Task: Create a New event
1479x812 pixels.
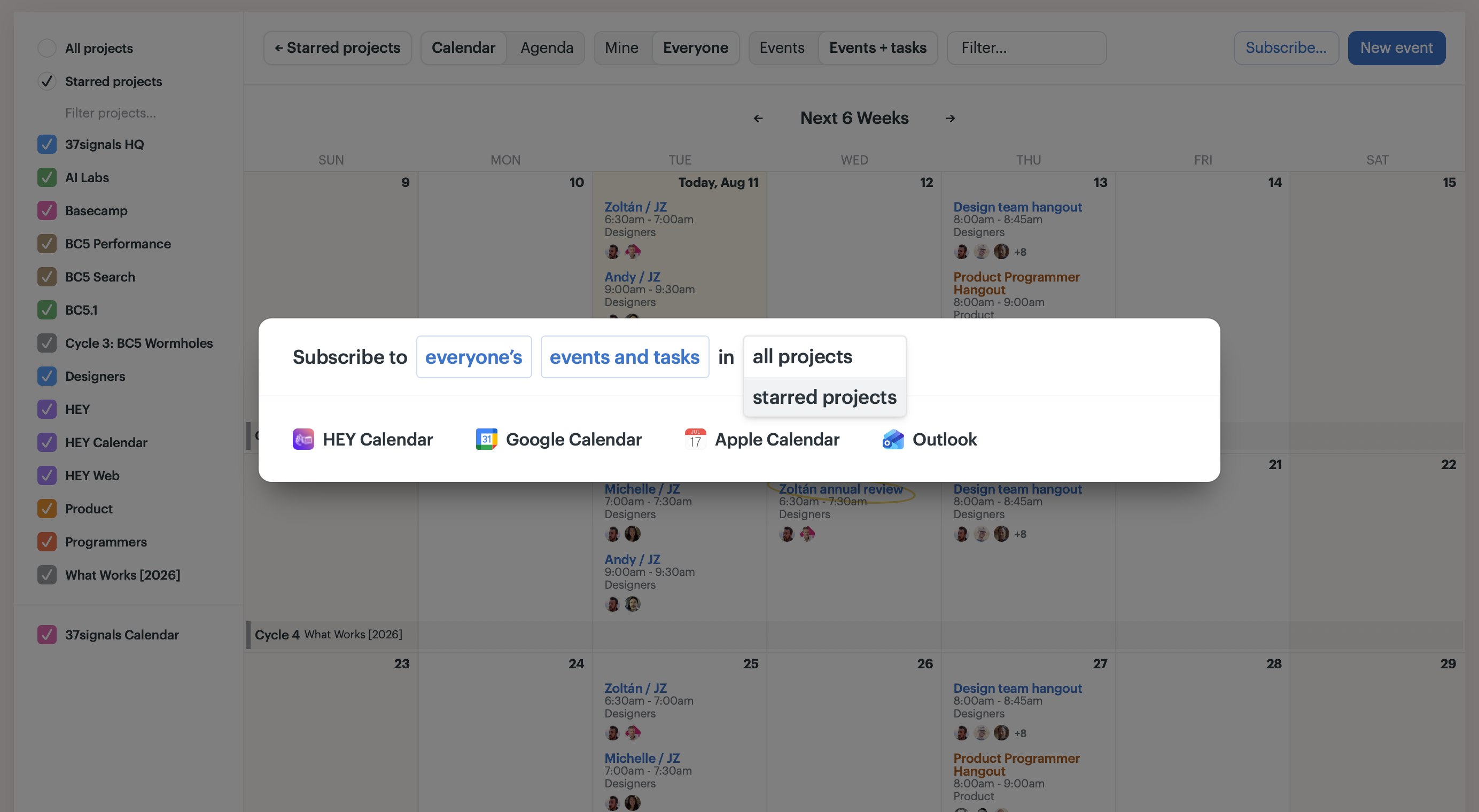Action: [x=1396, y=48]
